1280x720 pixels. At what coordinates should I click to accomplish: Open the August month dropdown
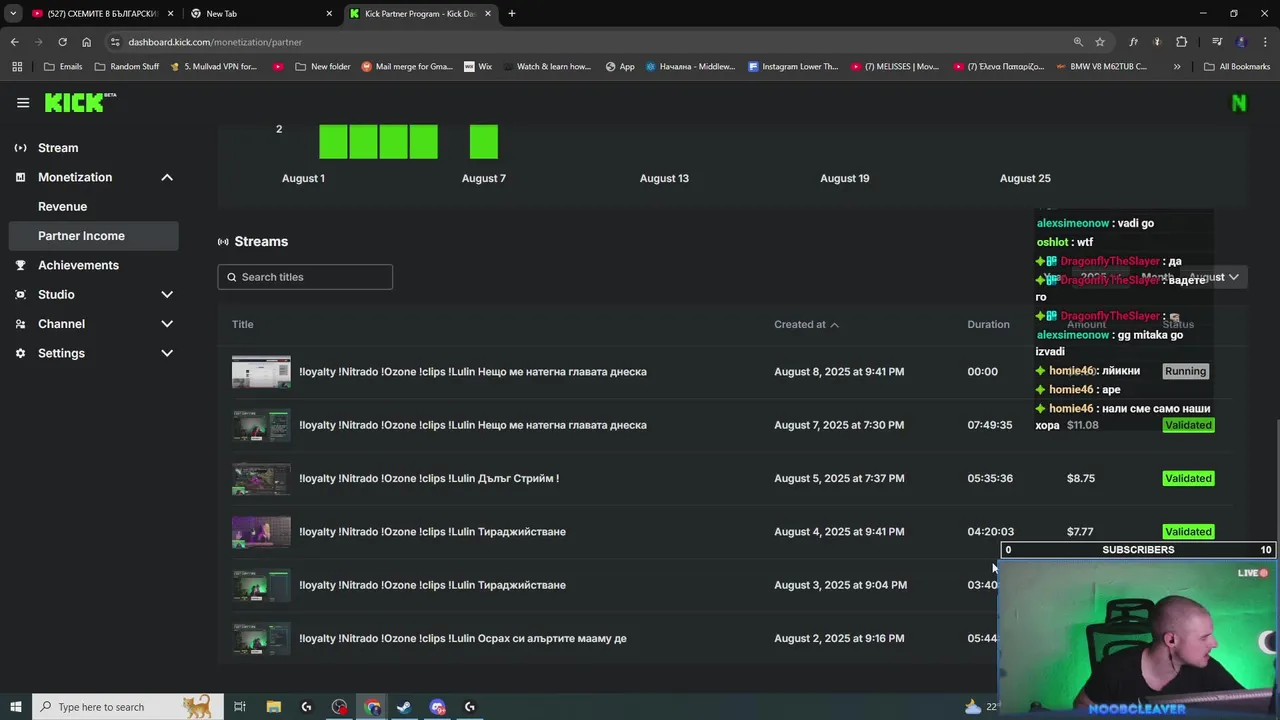click(x=1213, y=277)
